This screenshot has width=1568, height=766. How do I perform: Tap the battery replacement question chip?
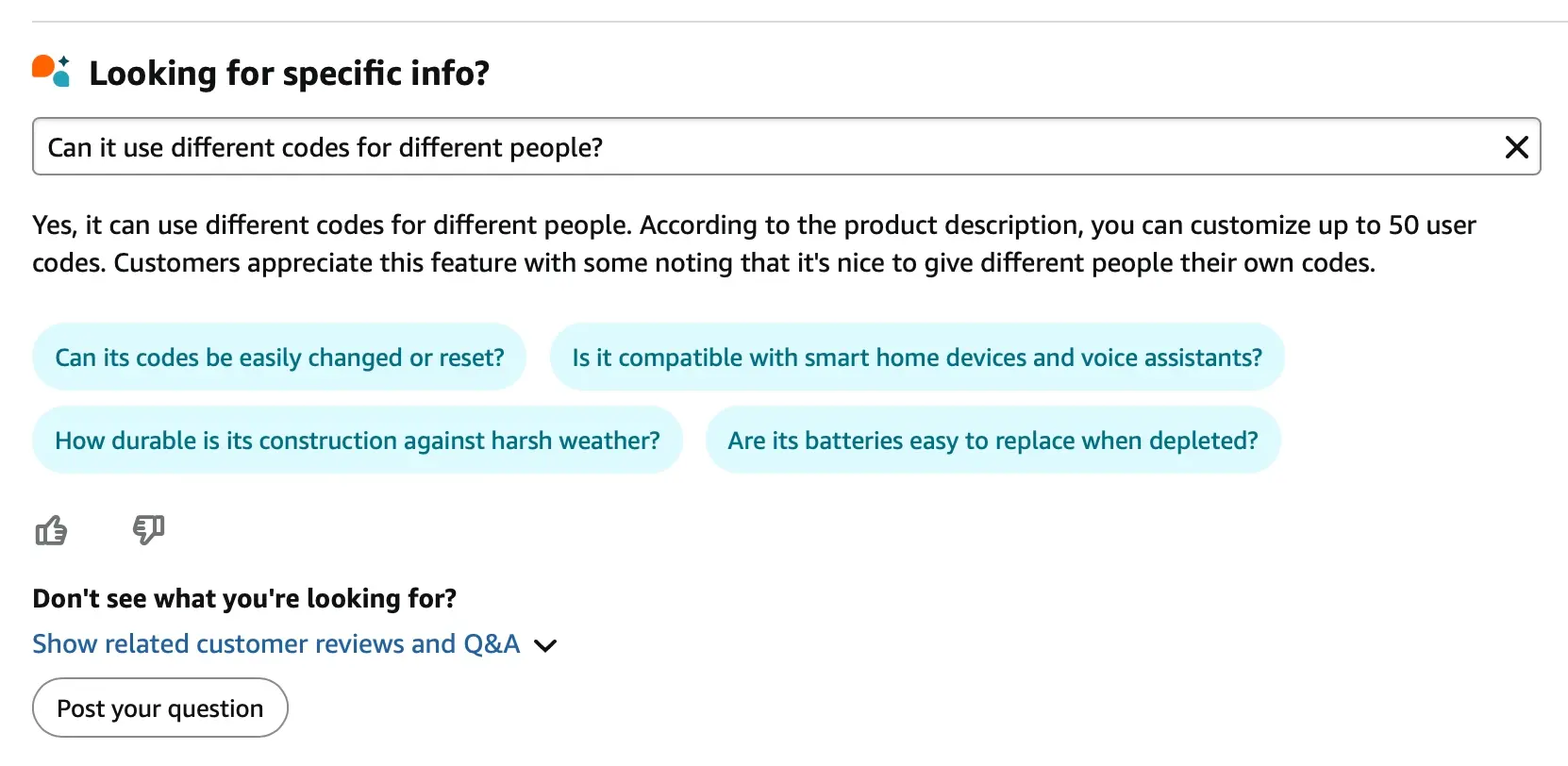coord(993,441)
